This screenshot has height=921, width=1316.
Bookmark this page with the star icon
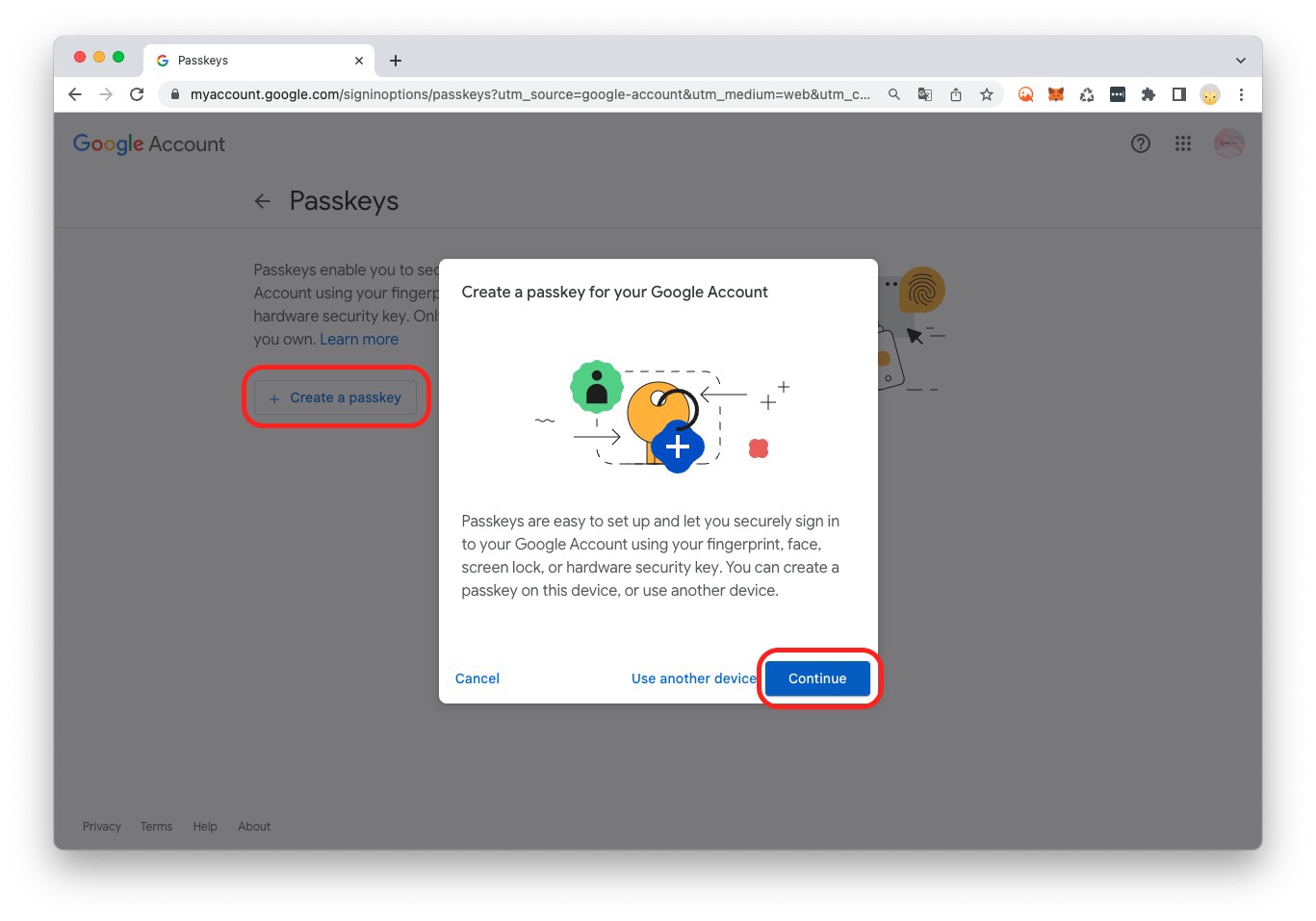[987, 94]
